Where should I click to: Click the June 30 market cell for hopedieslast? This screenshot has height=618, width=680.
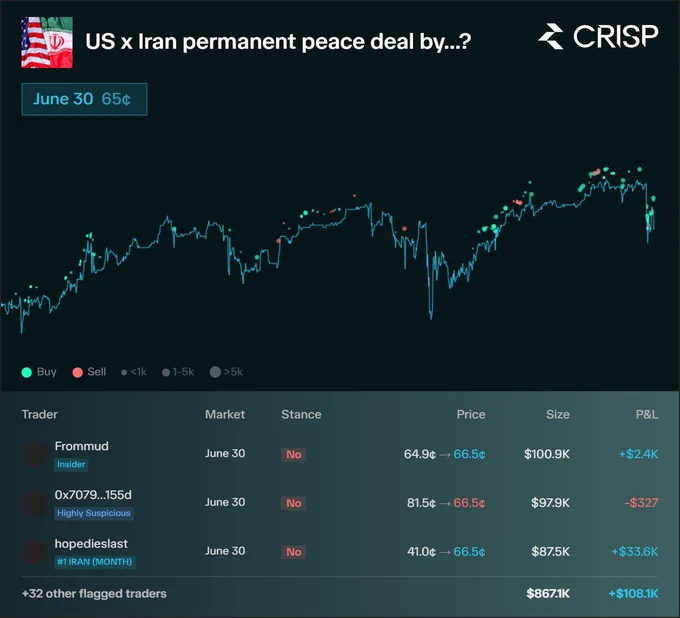click(225, 551)
